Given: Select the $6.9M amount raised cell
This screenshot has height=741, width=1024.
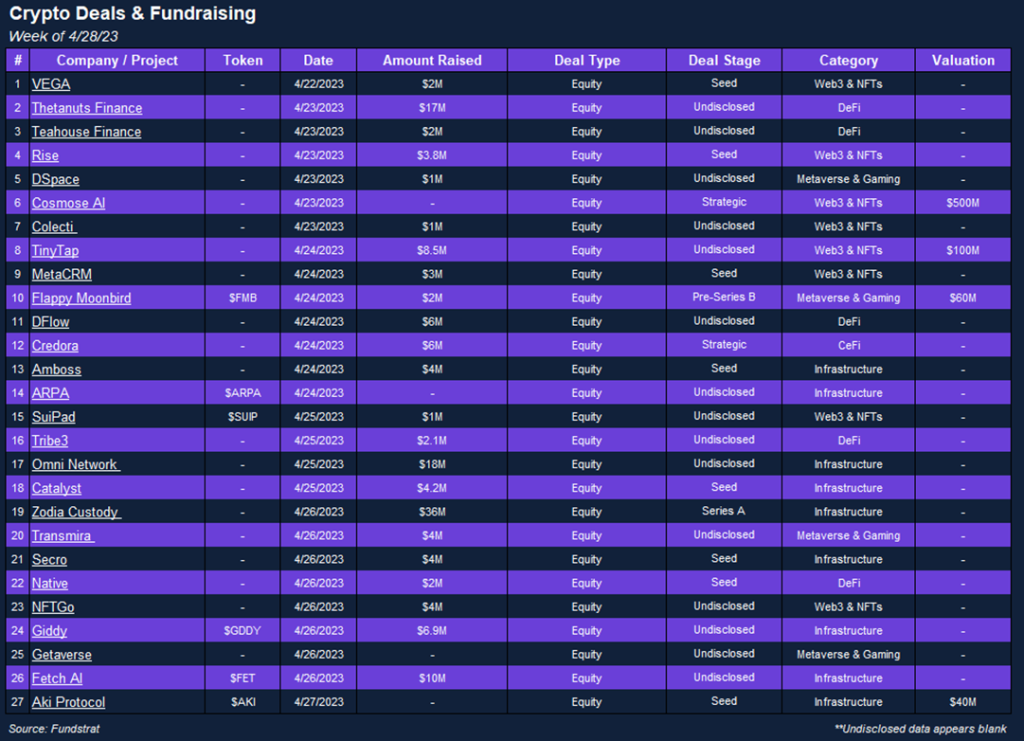Looking at the screenshot, I should tap(432, 631).
